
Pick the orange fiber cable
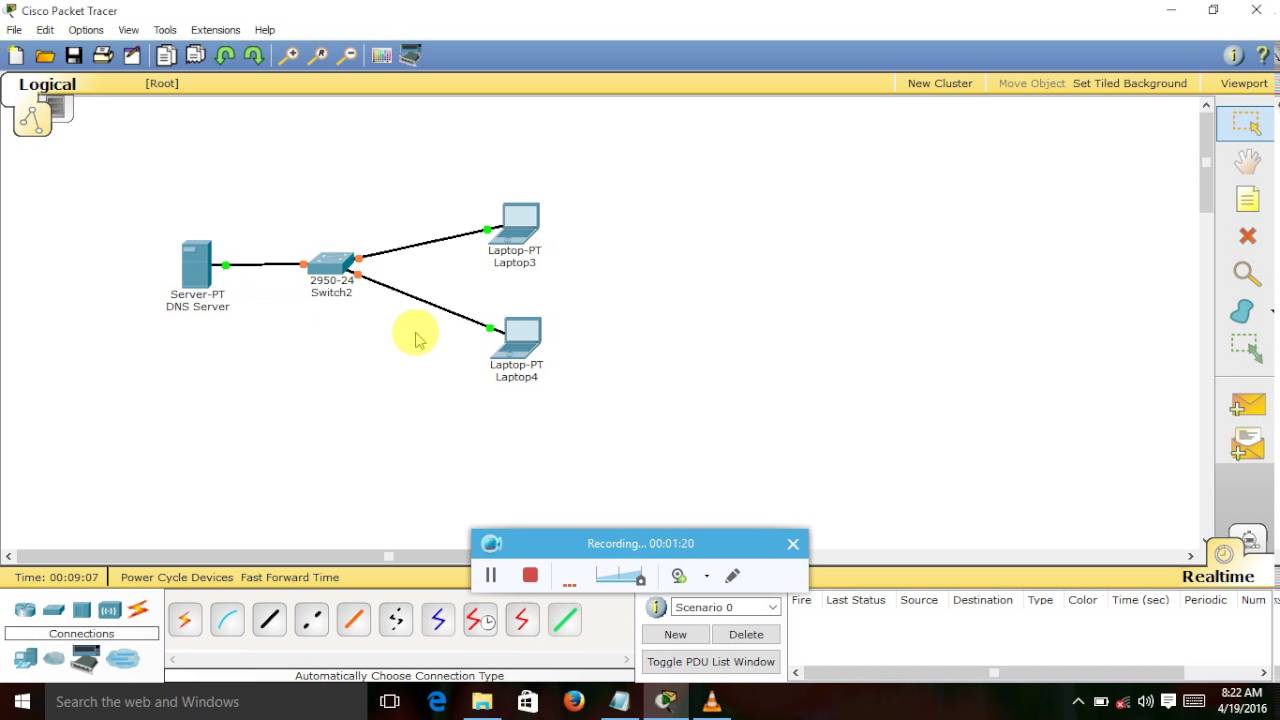pos(353,621)
